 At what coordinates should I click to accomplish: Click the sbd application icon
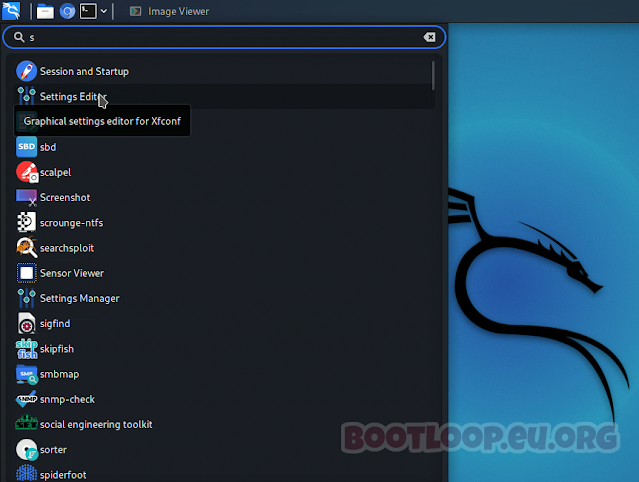26,147
